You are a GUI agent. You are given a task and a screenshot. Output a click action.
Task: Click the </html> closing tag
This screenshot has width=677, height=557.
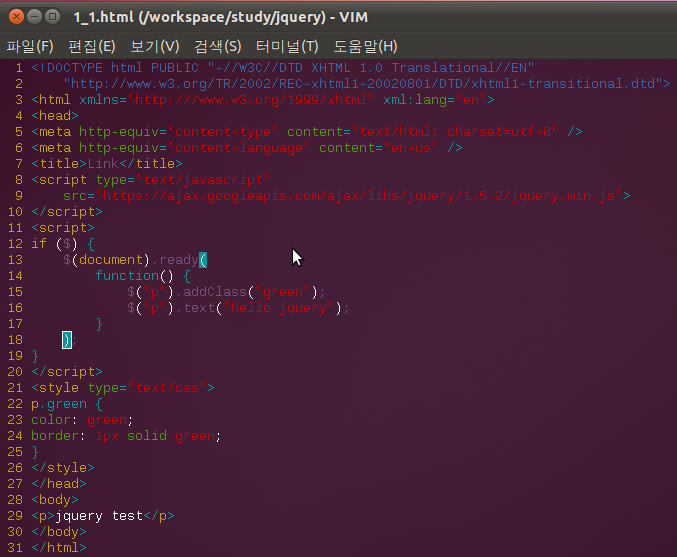(x=59, y=548)
